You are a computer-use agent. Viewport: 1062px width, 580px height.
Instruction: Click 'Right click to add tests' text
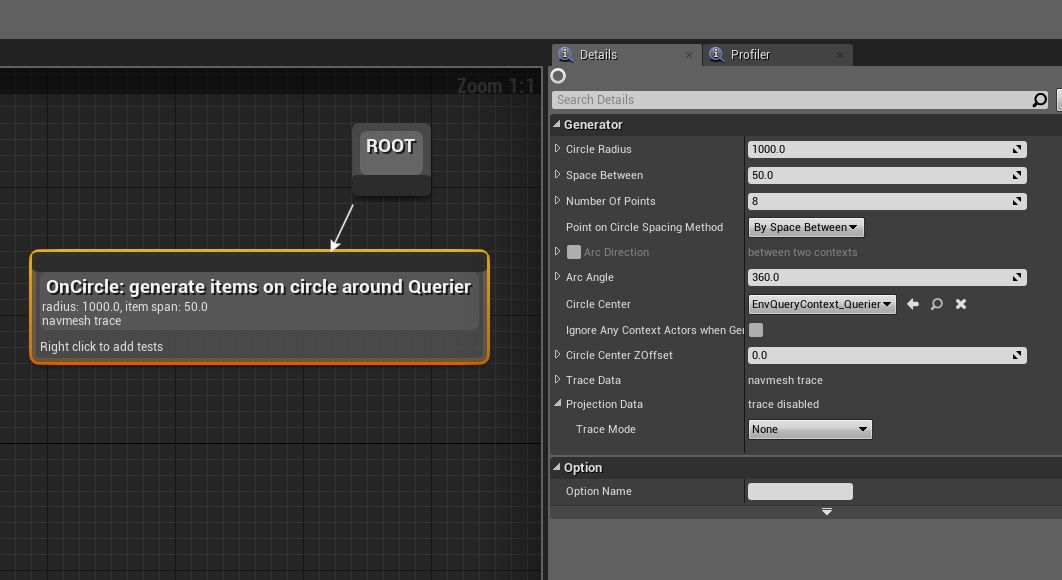click(102, 346)
